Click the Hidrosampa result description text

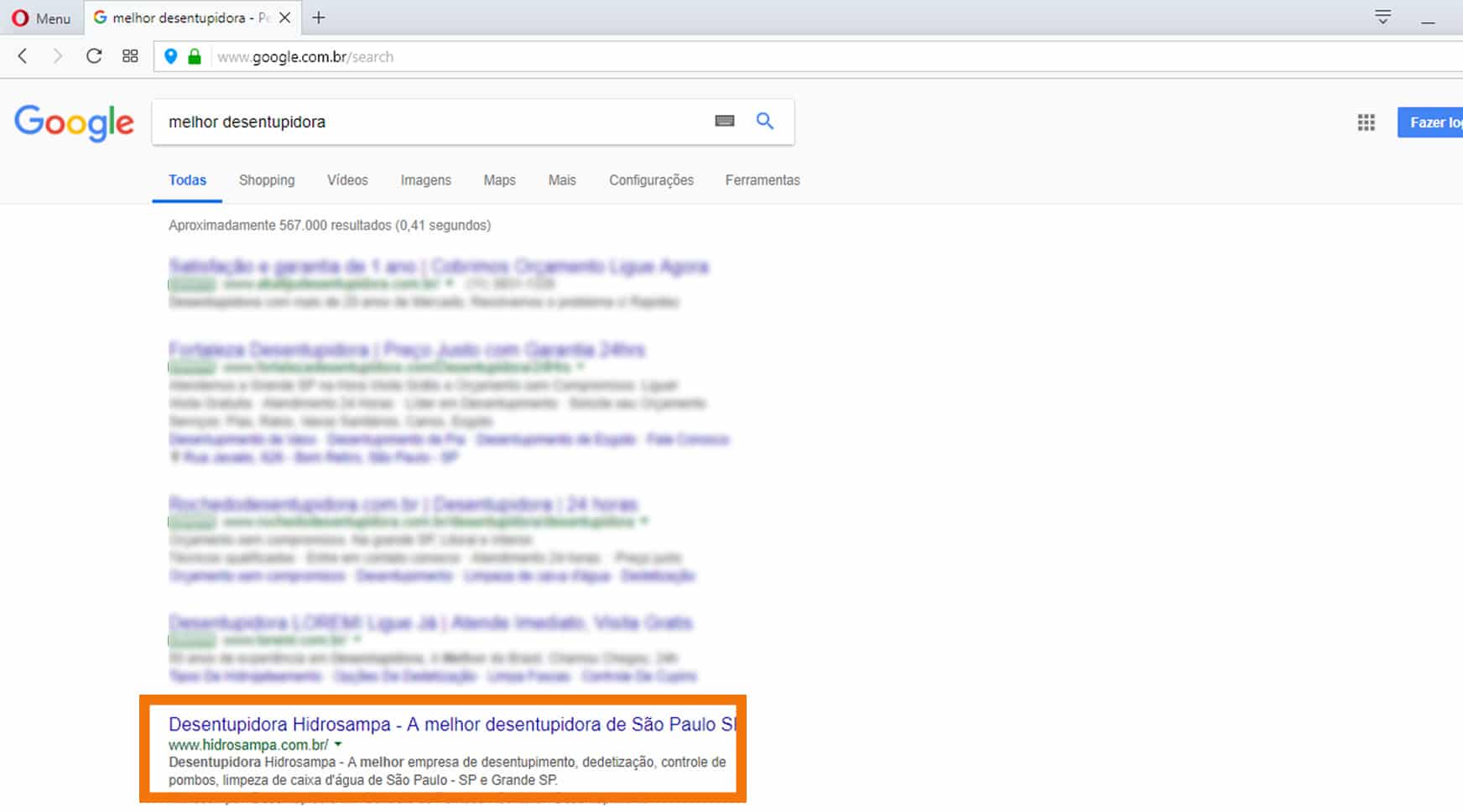click(447, 771)
